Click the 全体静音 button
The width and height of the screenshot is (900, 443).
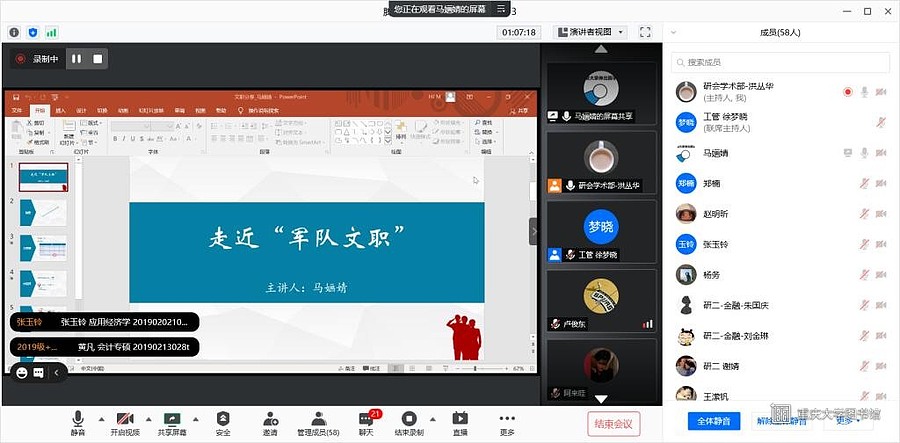pos(714,421)
